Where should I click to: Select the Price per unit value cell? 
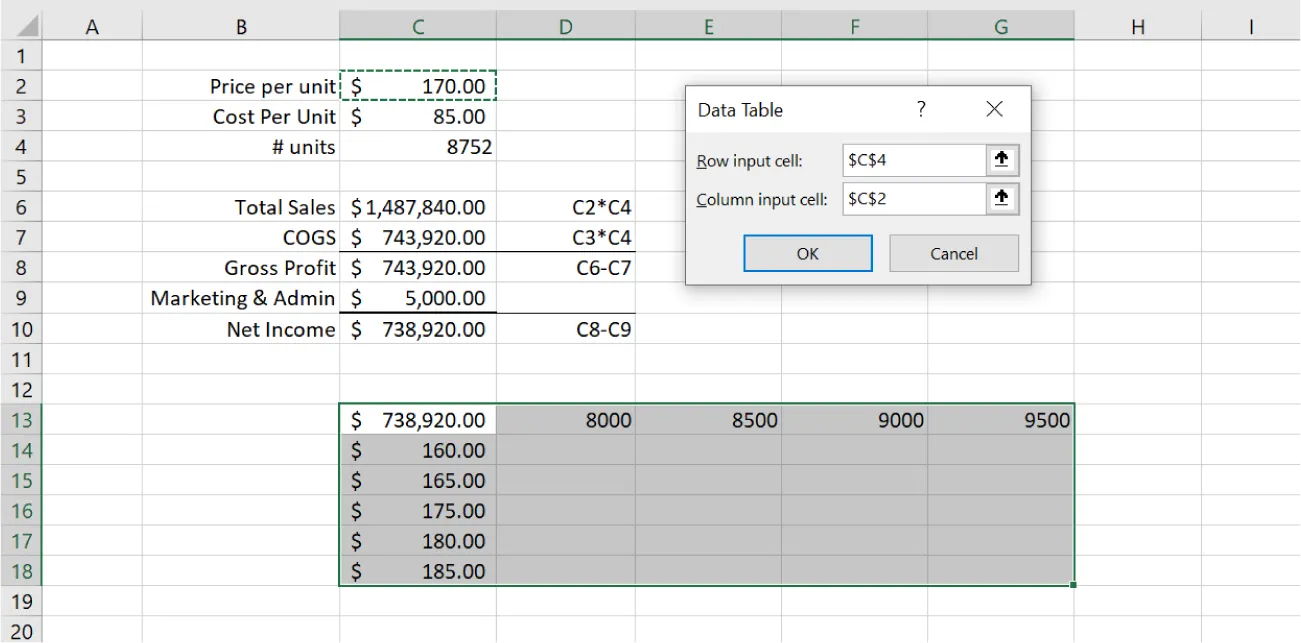tap(417, 86)
